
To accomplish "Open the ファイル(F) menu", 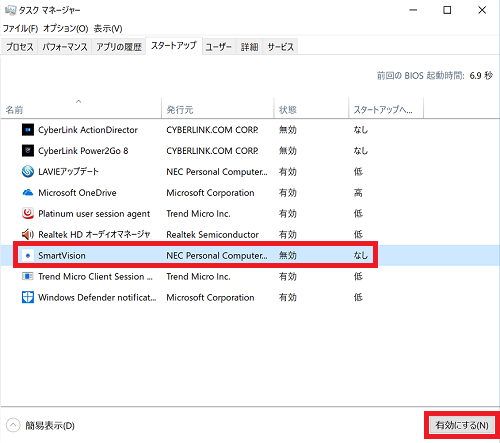I will (x=21, y=29).
